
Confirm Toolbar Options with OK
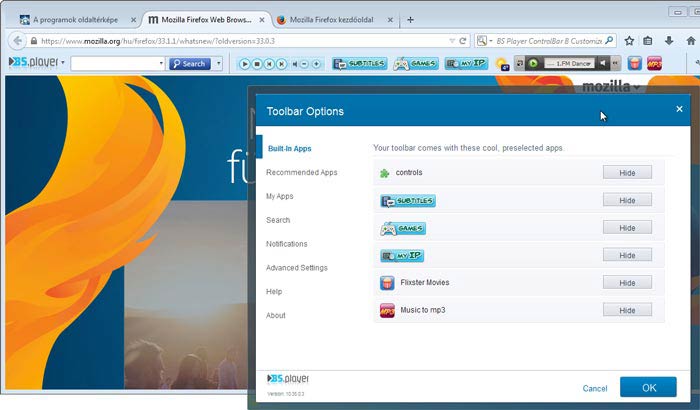tap(649, 387)
